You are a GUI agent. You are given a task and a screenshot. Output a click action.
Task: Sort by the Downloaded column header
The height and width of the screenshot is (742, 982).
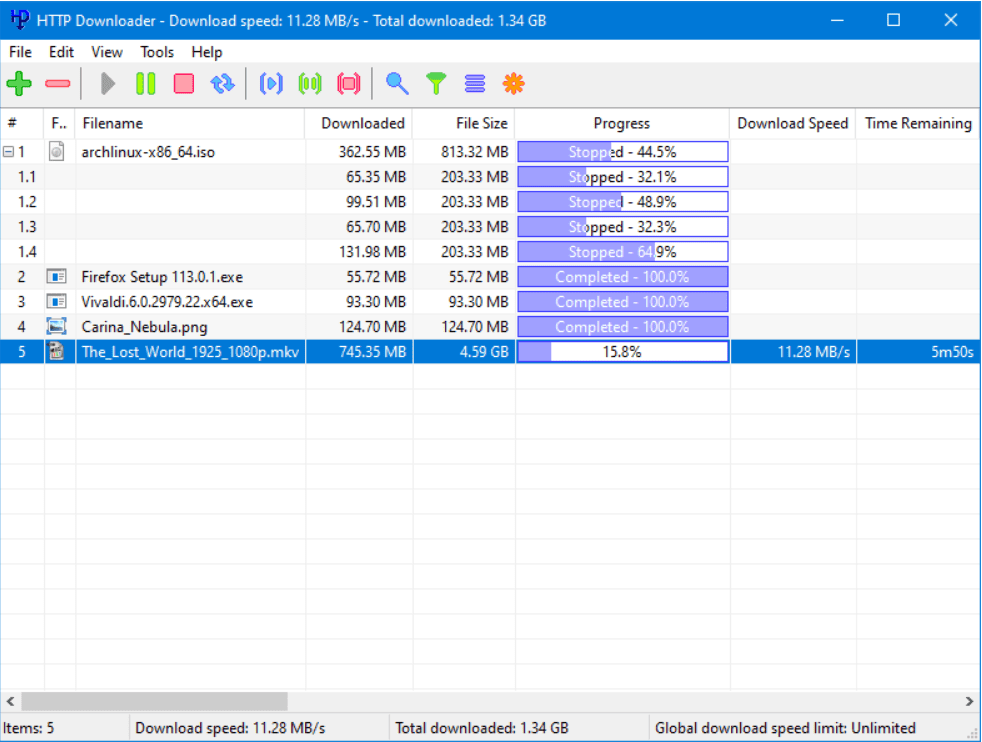[x=359, y=123]
